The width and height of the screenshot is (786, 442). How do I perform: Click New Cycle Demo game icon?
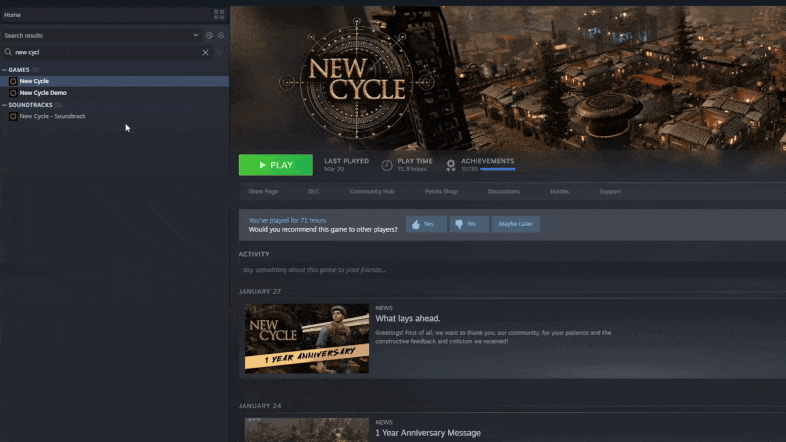(x=13, y=93)
